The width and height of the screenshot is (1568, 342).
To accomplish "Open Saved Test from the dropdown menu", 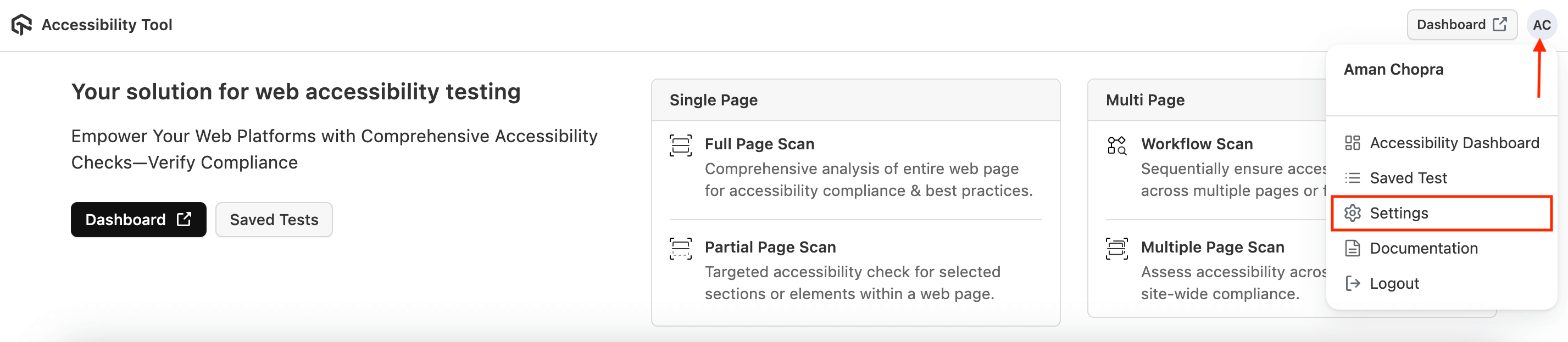I will coord(1408,178).
